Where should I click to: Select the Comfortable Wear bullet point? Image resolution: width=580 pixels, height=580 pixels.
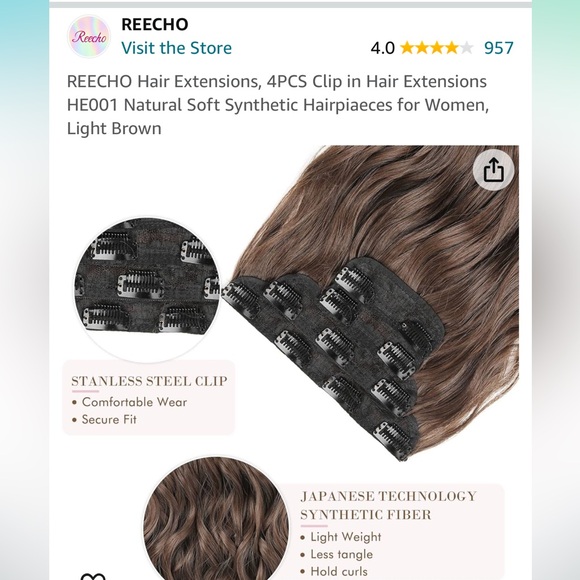(x=130, y=402)
